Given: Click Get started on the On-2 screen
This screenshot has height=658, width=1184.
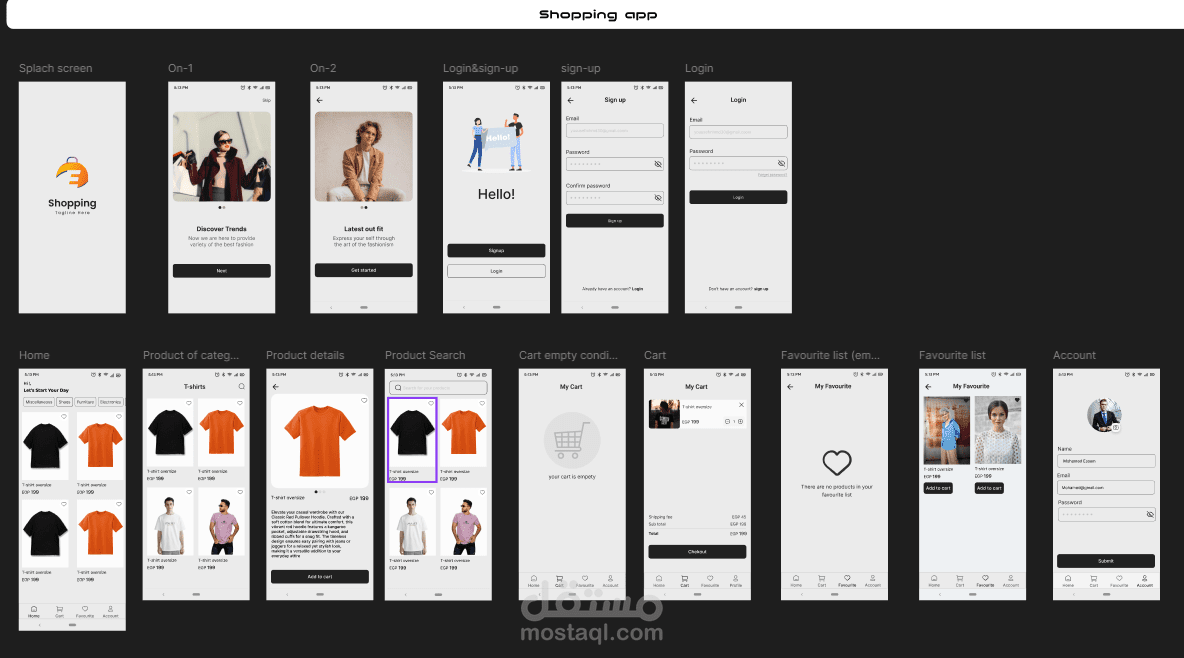Looking at the screenshot, I should pyautogui.click(x=363, y=270).
